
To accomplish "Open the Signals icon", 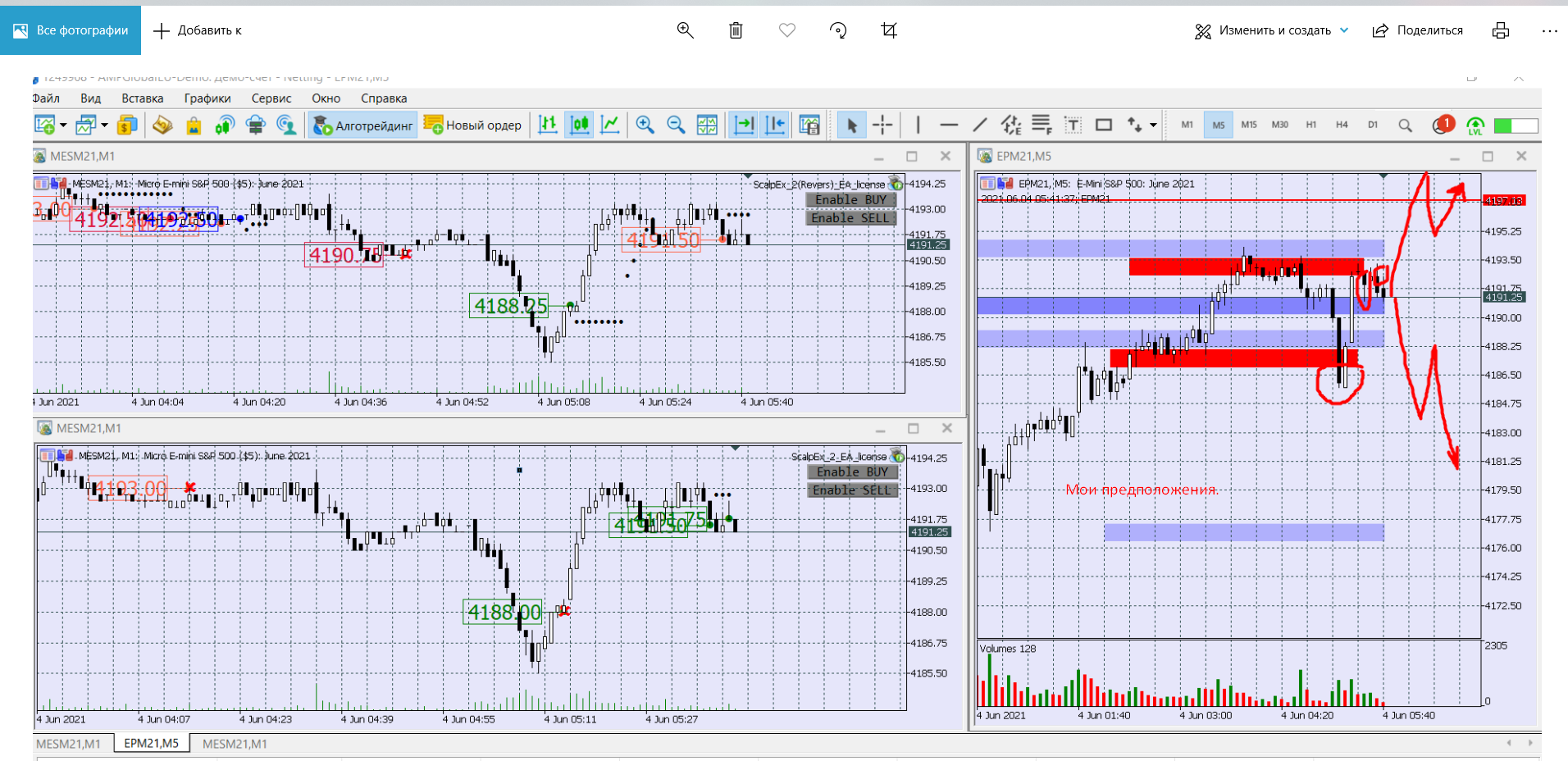I will click(x=225, y=125).
